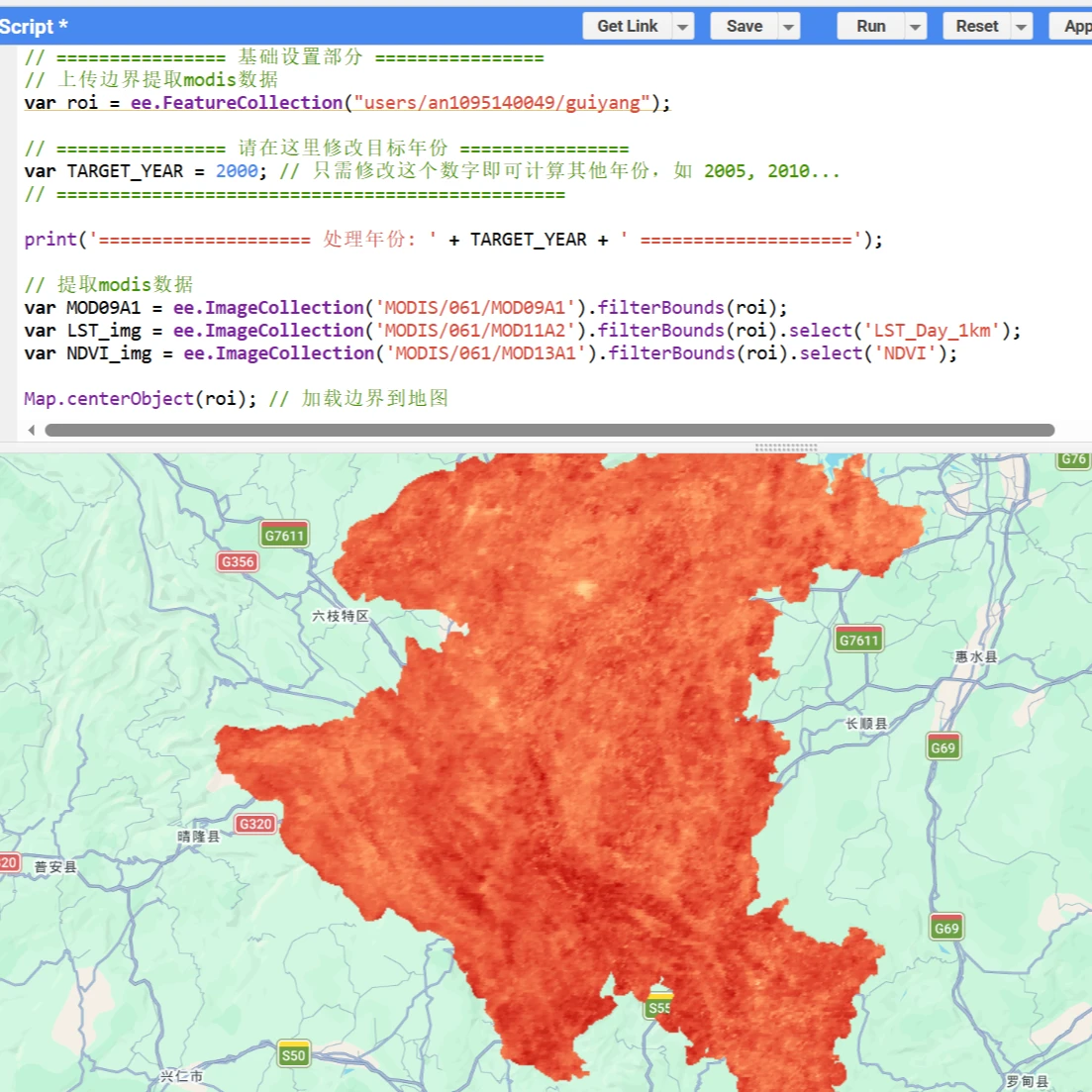
Task: Click the lower G69 highway badge
Action: [946, 927]
